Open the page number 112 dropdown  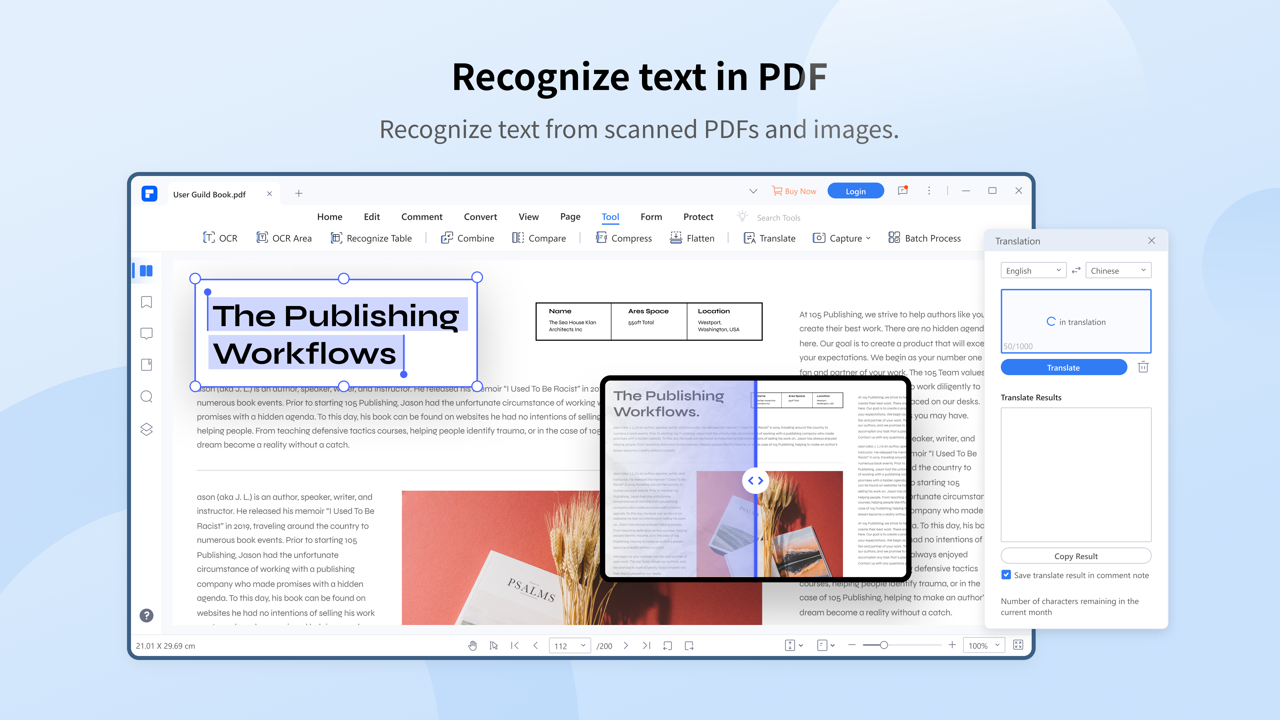click(569, 646)
